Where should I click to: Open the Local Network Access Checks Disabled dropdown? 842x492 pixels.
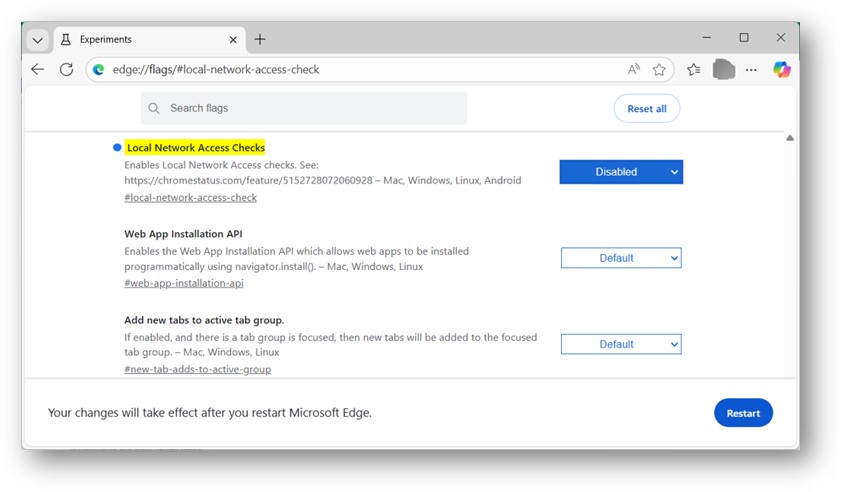click(621, 172)
